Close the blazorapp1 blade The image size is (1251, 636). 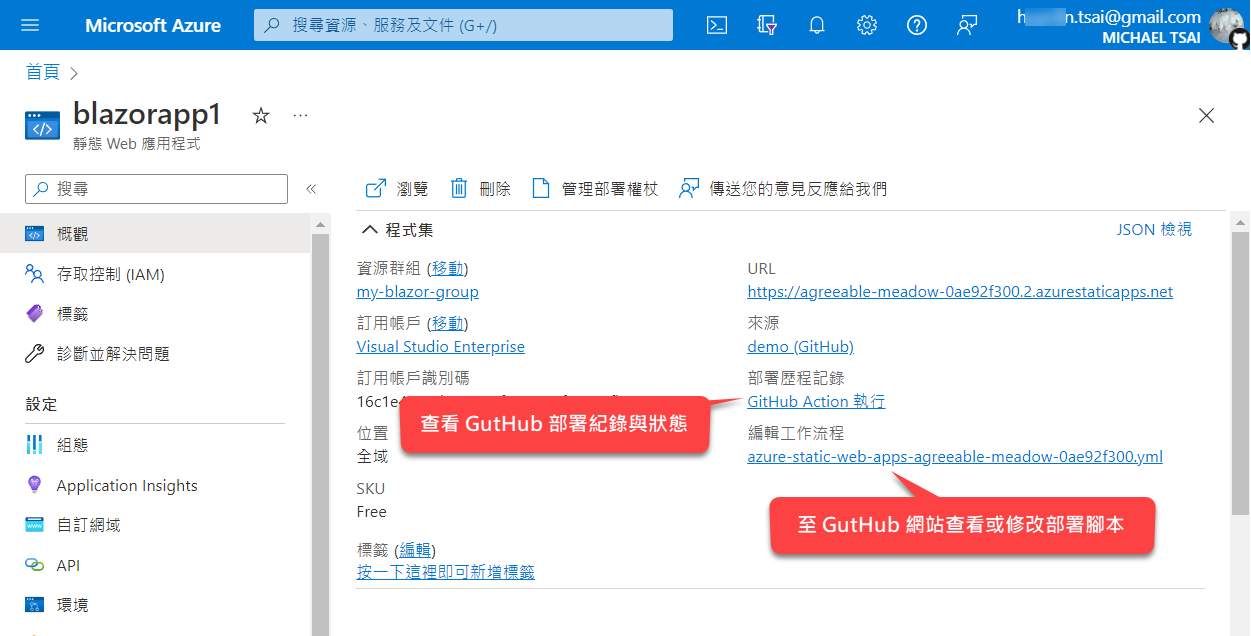point(1206,116)
